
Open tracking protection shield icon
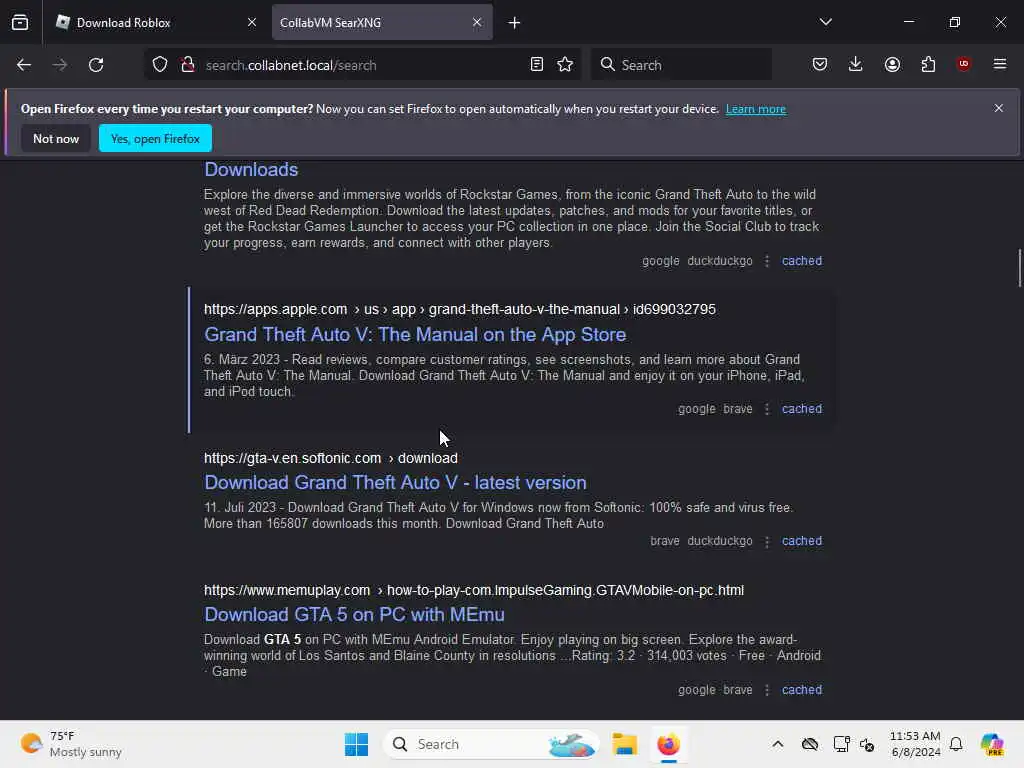[160, 65]
